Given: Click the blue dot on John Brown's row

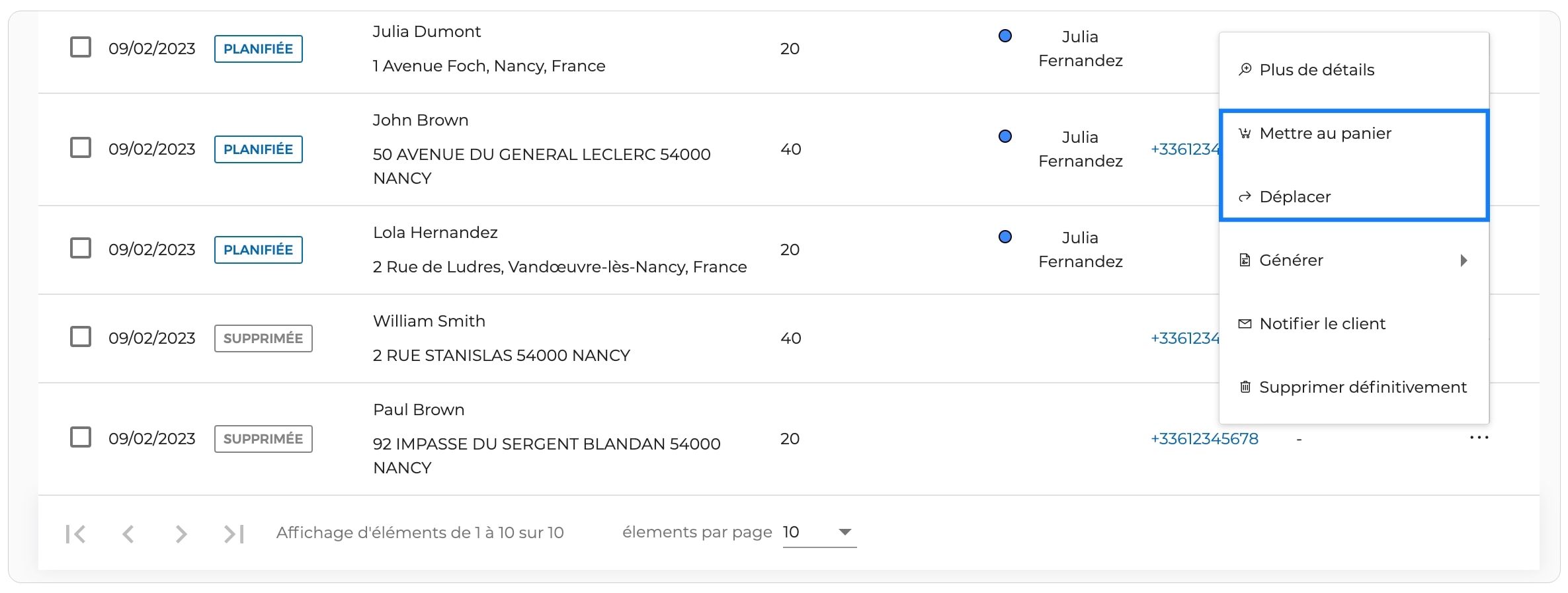Looking at the screenshot, I should click(x=1005, y=136).
